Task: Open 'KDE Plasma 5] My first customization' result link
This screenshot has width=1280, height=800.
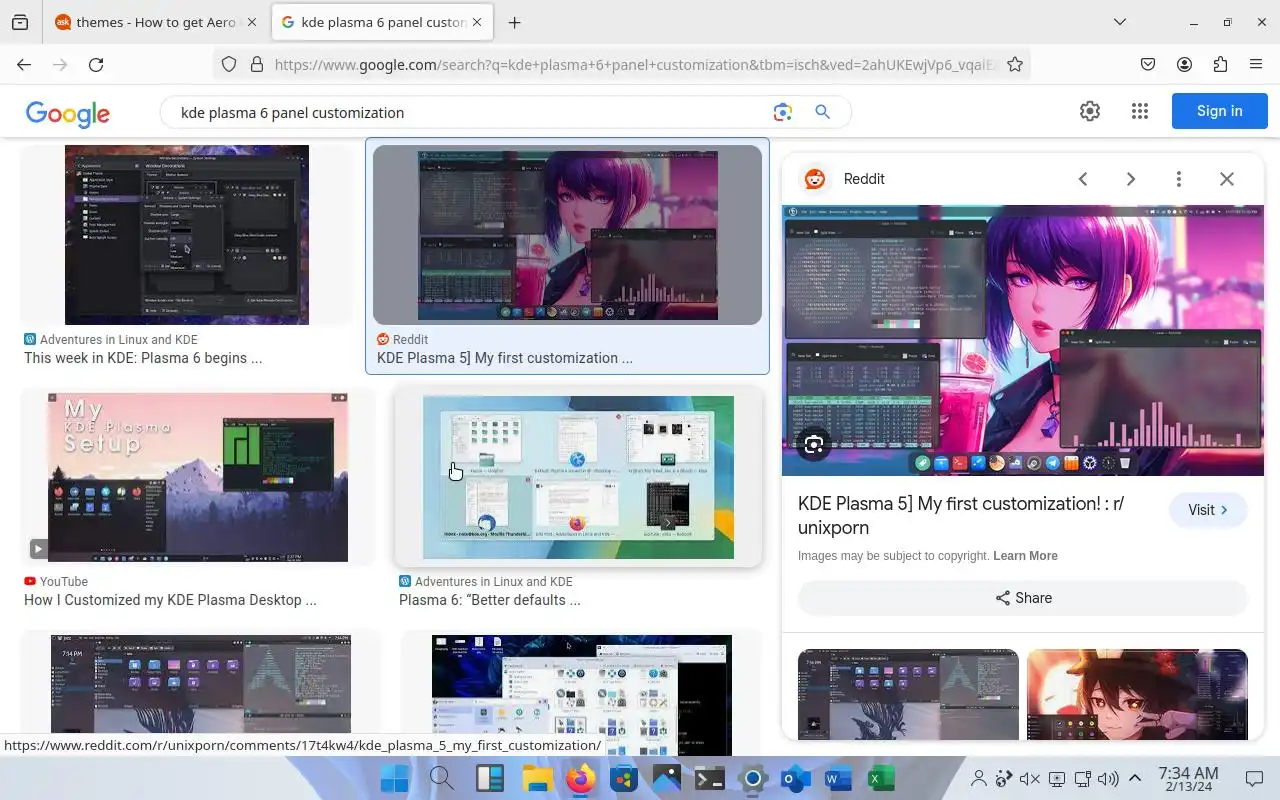Action: click(505, 358)
